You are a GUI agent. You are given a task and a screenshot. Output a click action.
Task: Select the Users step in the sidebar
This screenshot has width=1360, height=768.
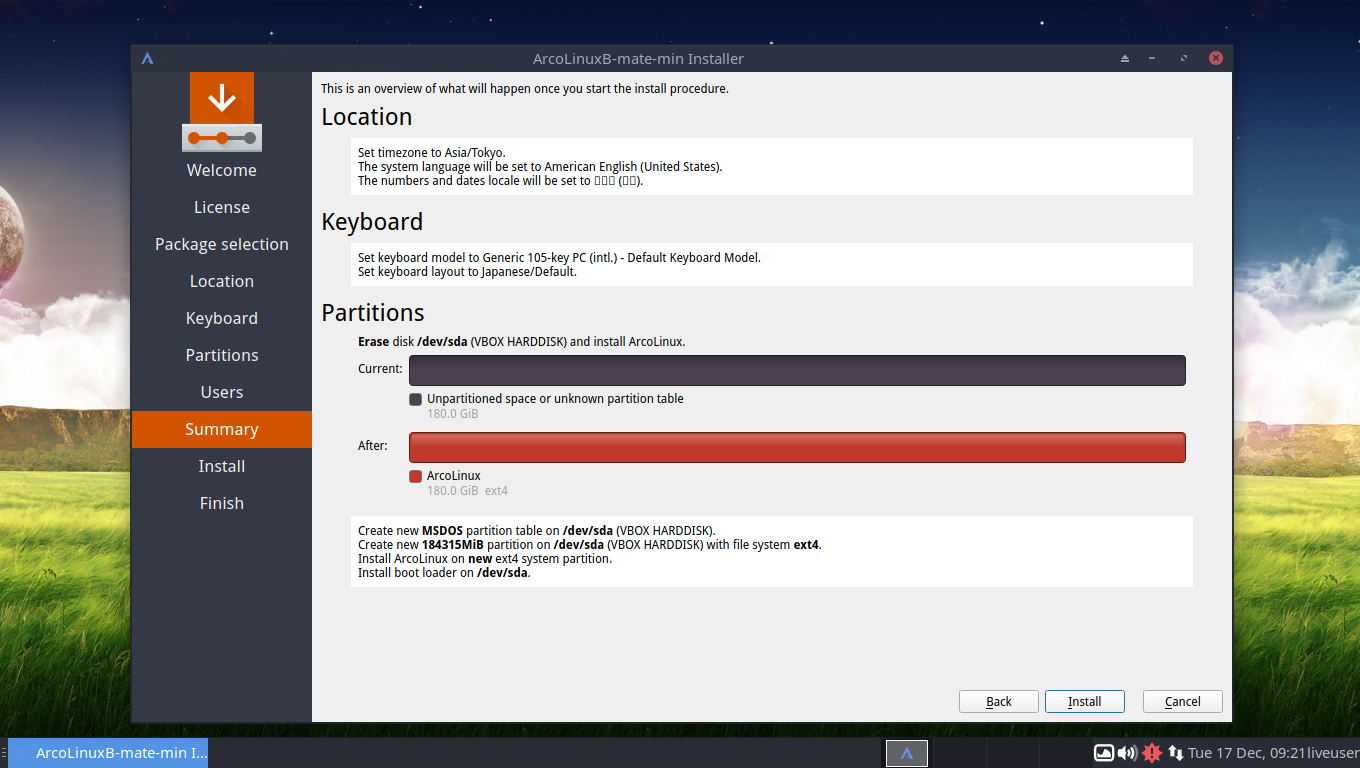click(x=222, y=392)
